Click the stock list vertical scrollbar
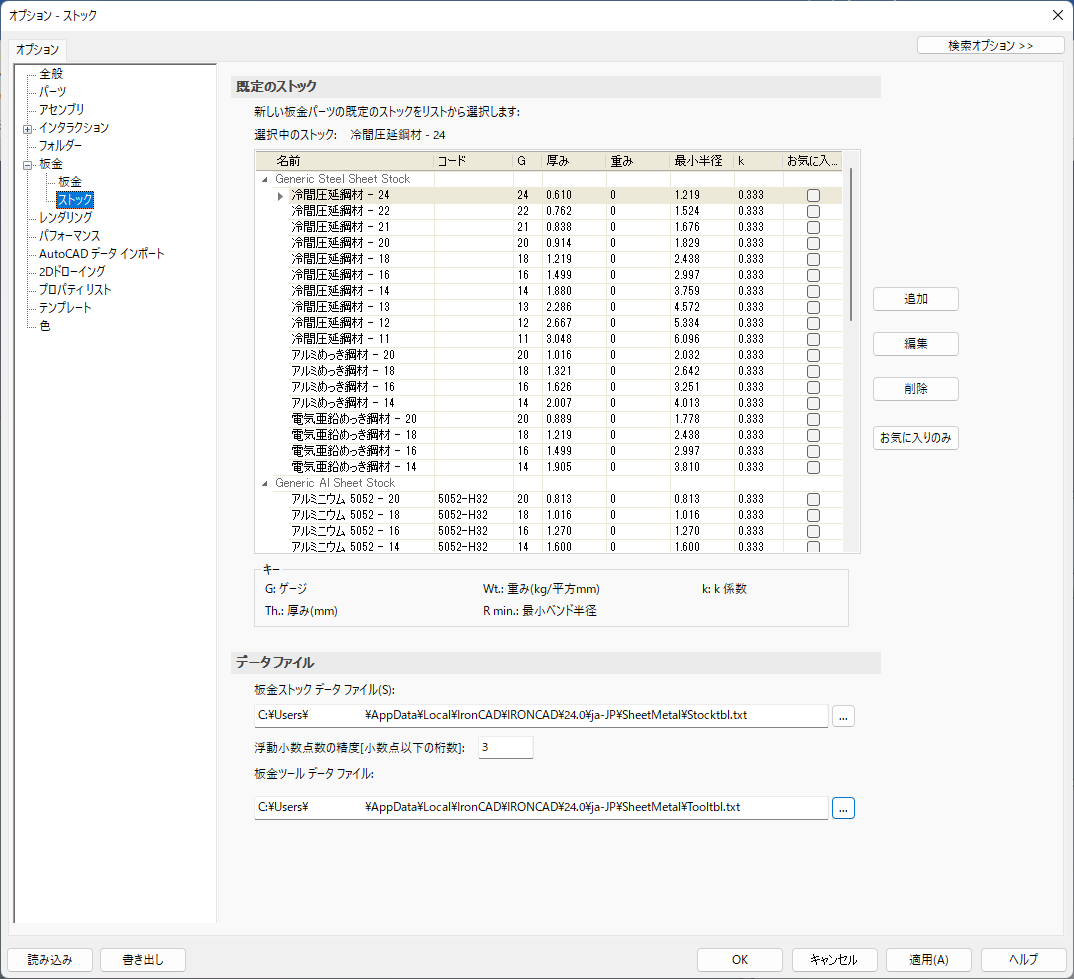This screenshot has width=1074, height=979. pos(851,245)
